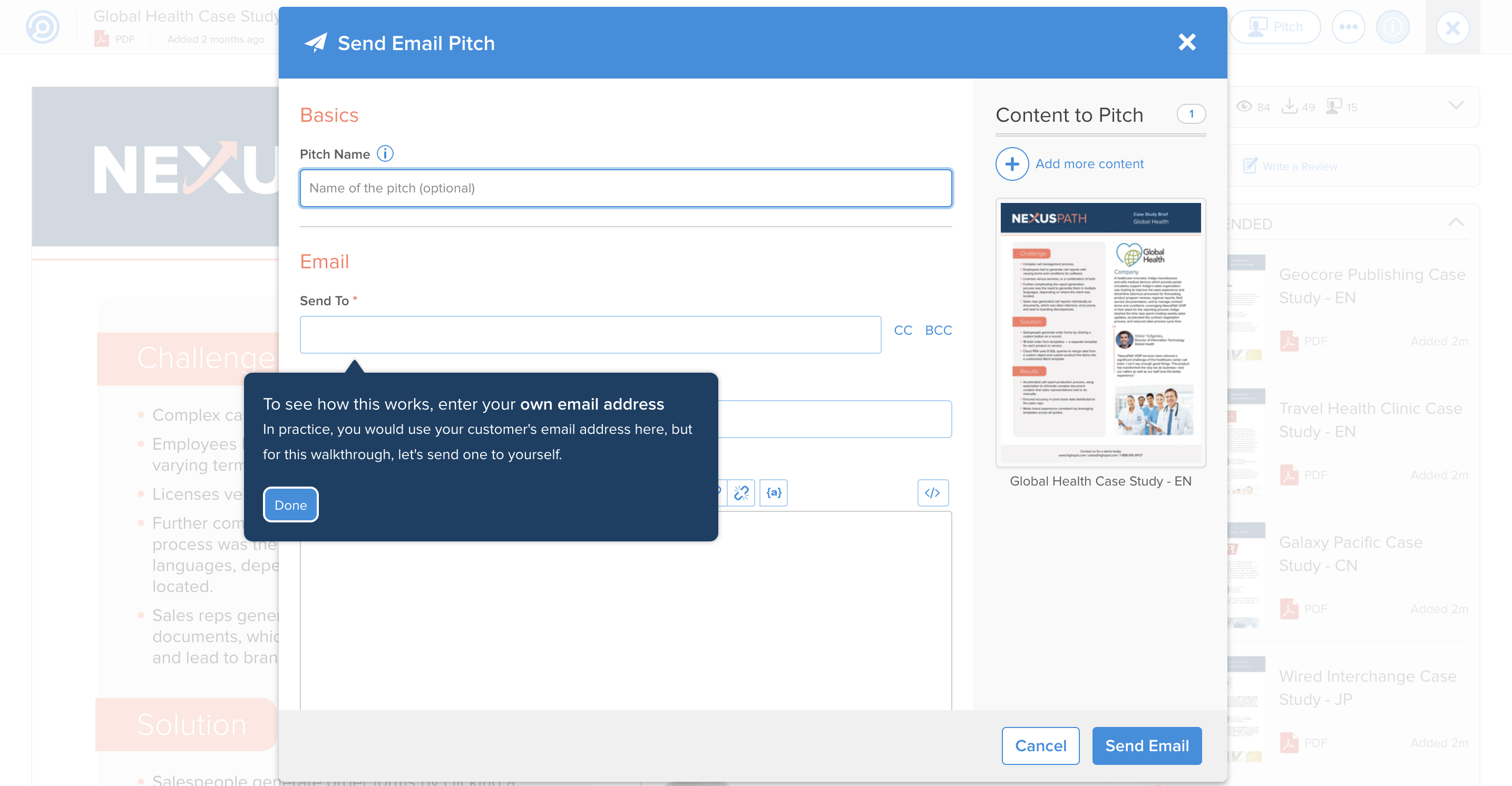Click the Travel Health Clinic PDF icon
Viewport: 1512px width, 786px height.
point(1289,474)
